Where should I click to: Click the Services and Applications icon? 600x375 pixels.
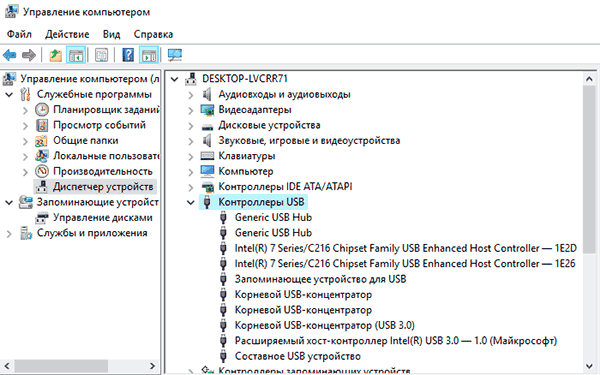click(x=26, y=233)
